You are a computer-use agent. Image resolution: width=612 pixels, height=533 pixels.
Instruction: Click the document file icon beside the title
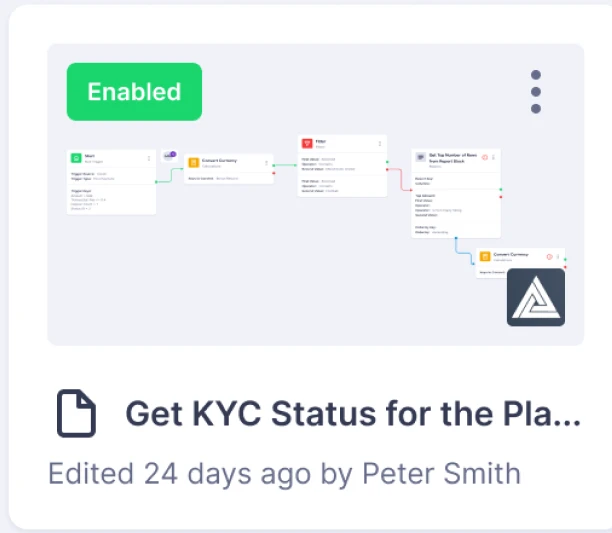point(75,414)
